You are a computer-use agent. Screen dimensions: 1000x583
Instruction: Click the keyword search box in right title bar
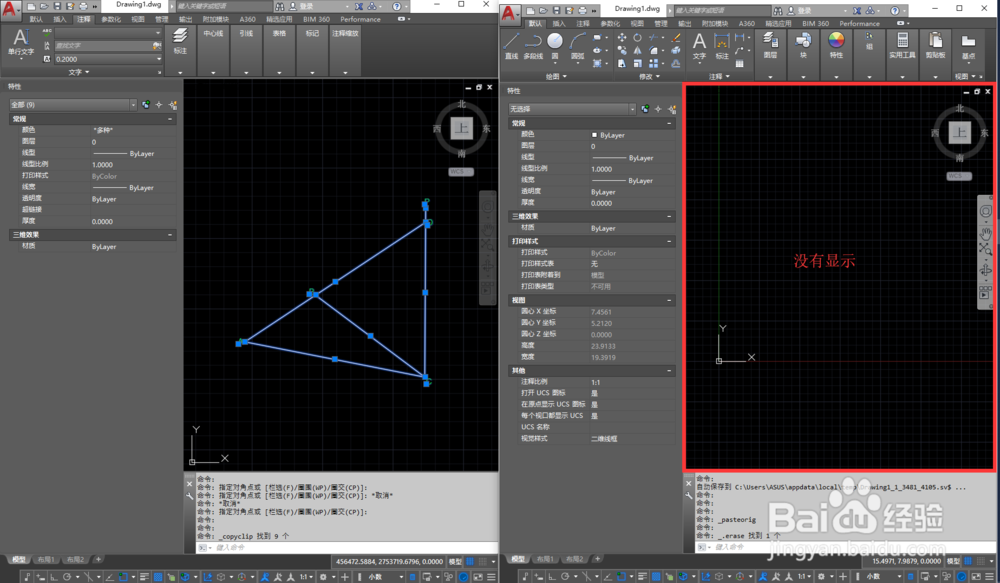(721, 11)
